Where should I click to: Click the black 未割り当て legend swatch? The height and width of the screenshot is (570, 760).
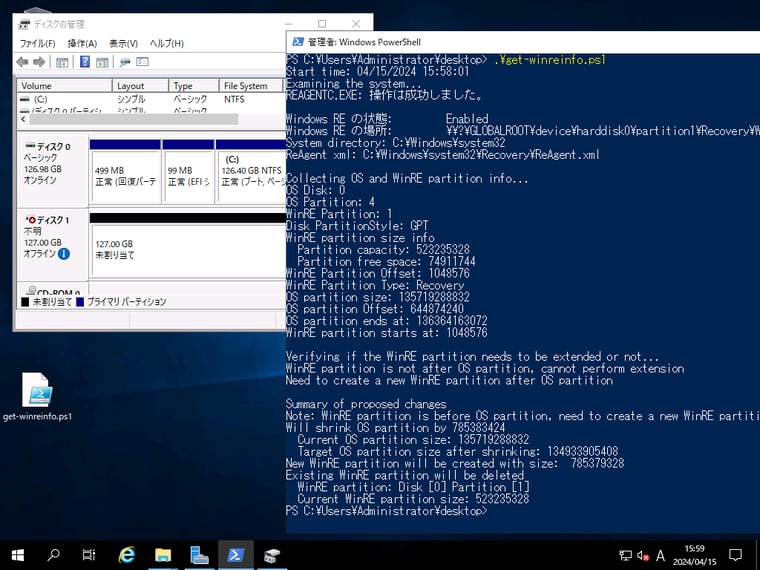pos(25,302)
